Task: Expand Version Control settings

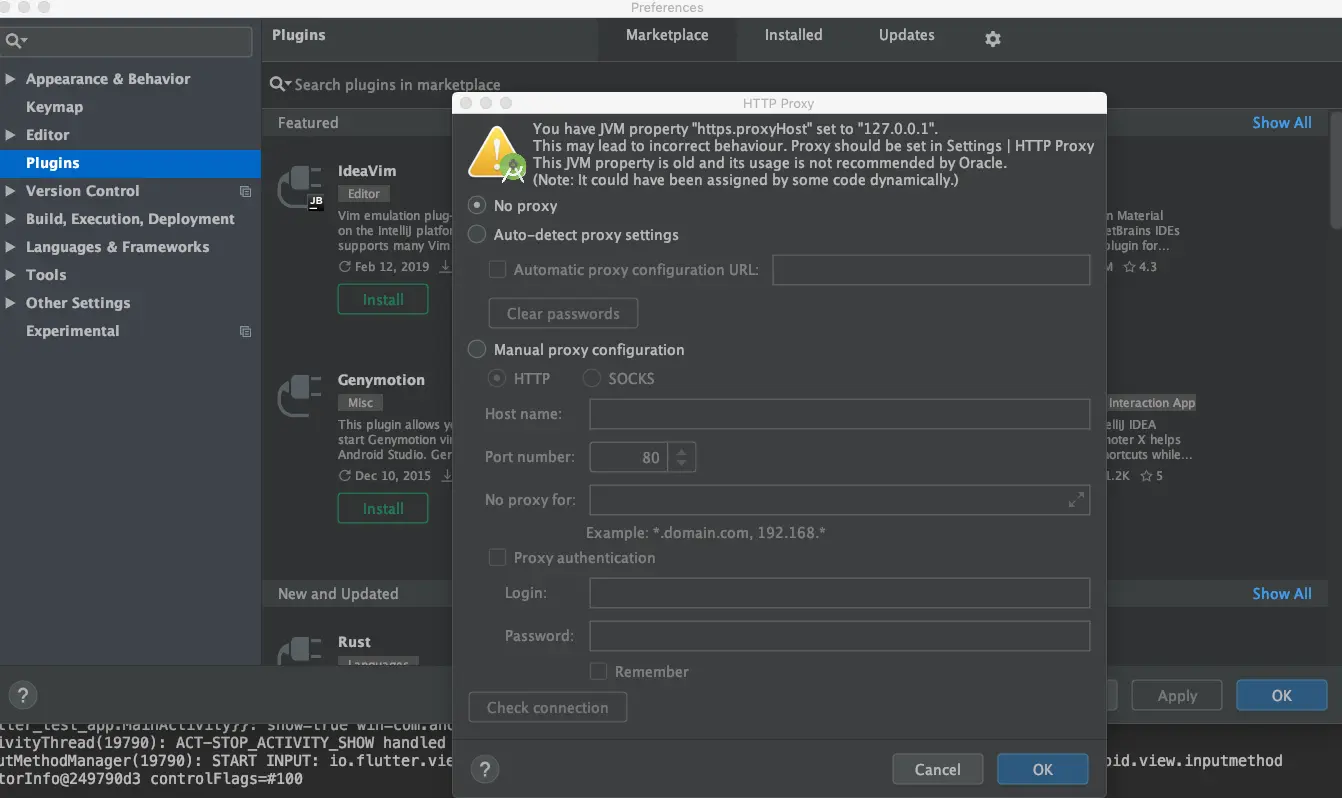Action: pos(10,191)
